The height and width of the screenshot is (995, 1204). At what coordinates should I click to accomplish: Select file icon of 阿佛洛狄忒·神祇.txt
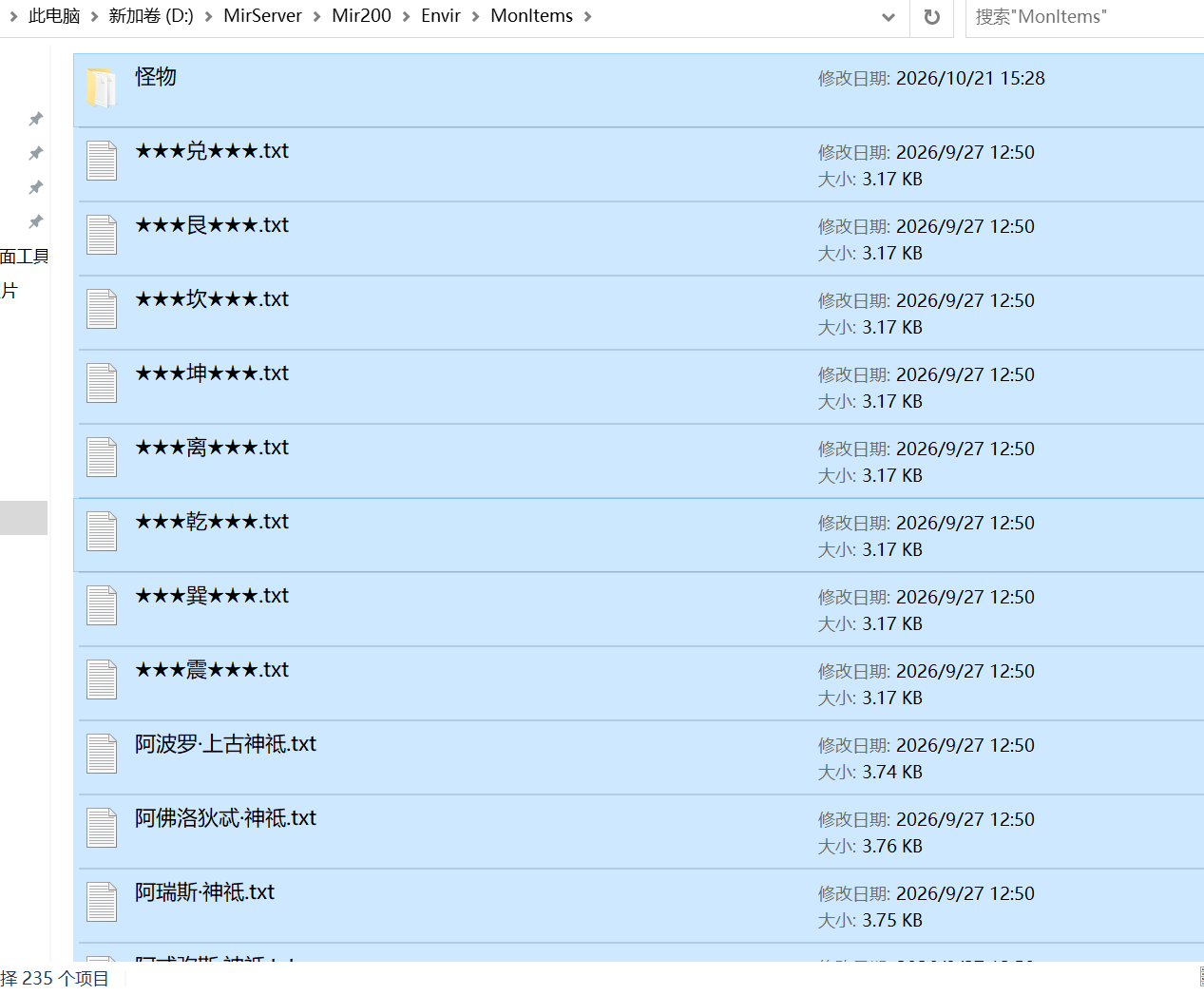pos(102,829)
